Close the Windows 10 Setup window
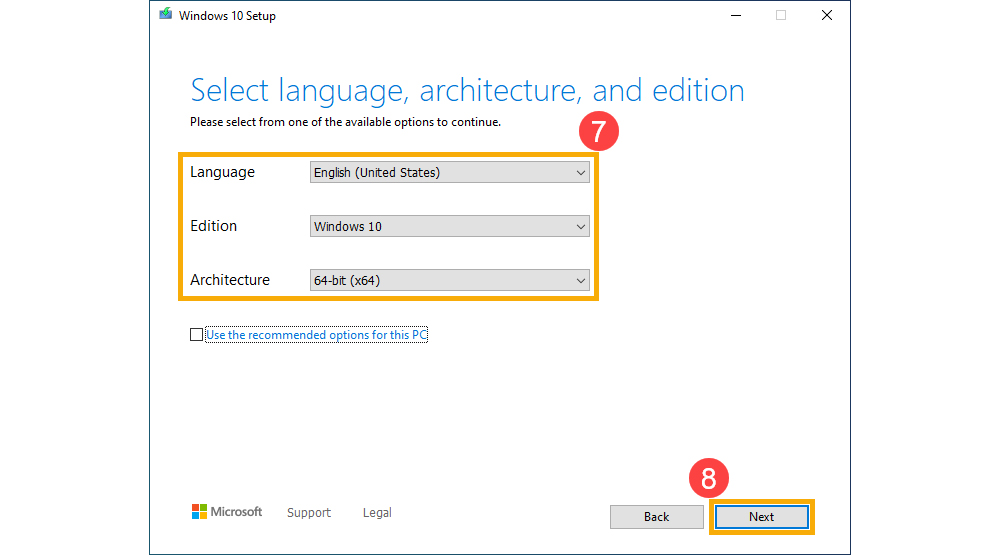1000x555 pixels. pos(827,15)
